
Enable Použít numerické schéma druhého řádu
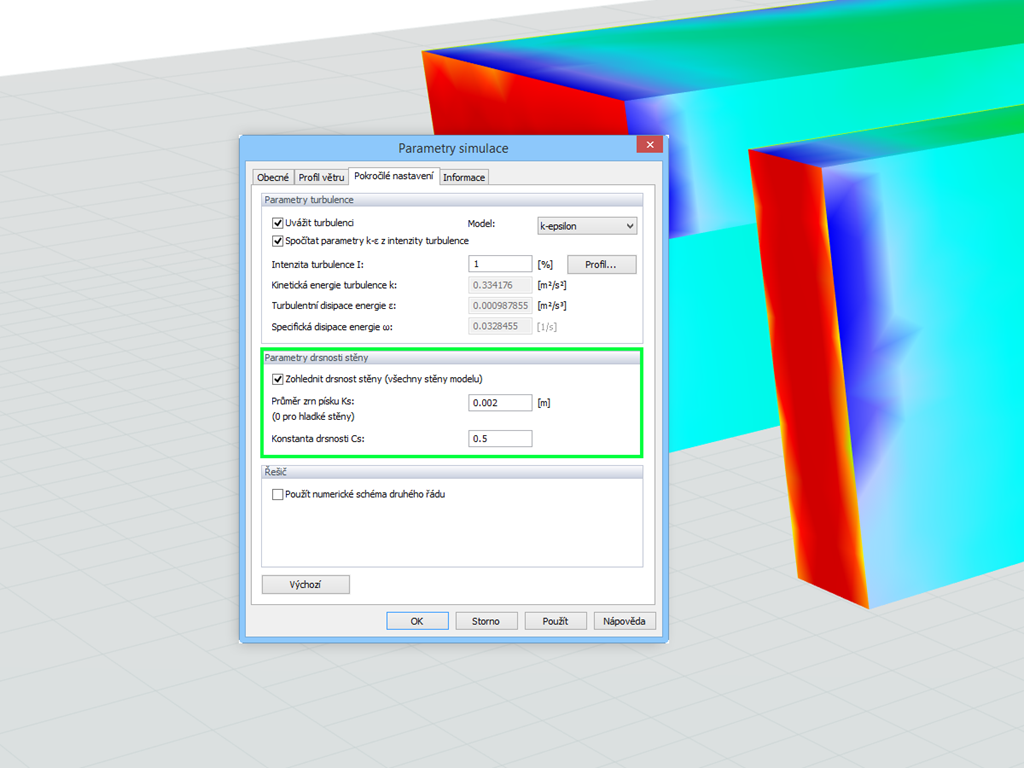[277, 493]
